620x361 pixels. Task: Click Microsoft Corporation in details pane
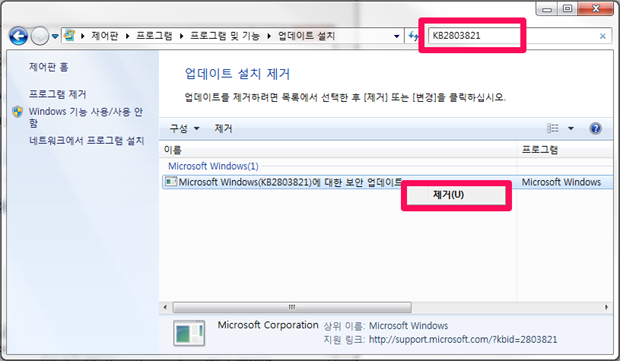pos(268,325)
